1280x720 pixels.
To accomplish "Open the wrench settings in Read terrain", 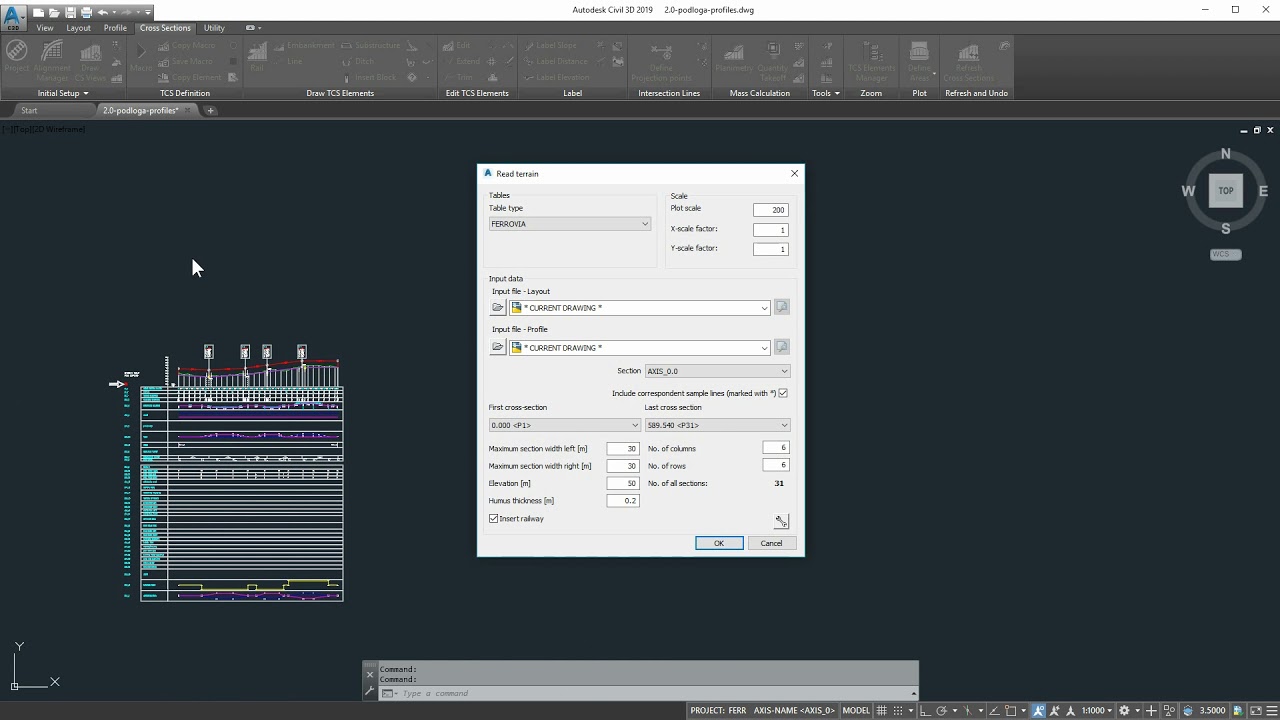I will pos(781,521).
